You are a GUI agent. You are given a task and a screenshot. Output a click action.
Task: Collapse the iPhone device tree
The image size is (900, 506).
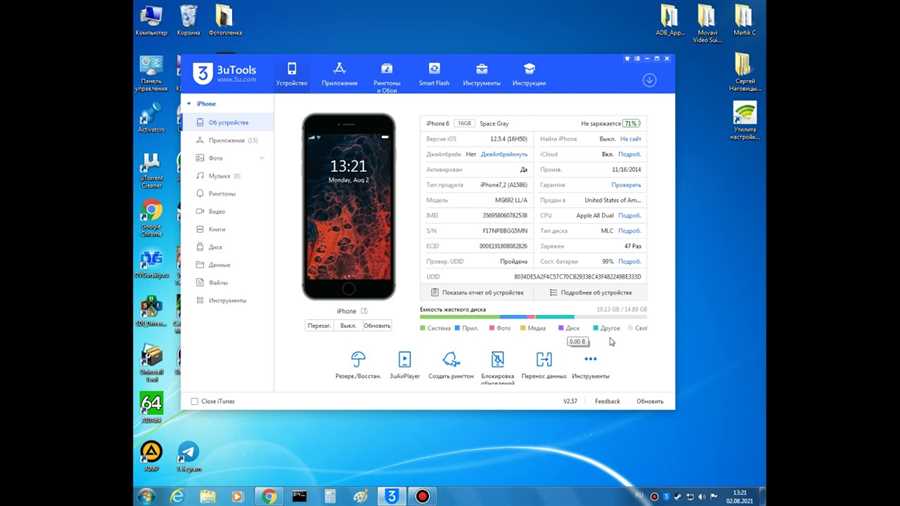189,104
